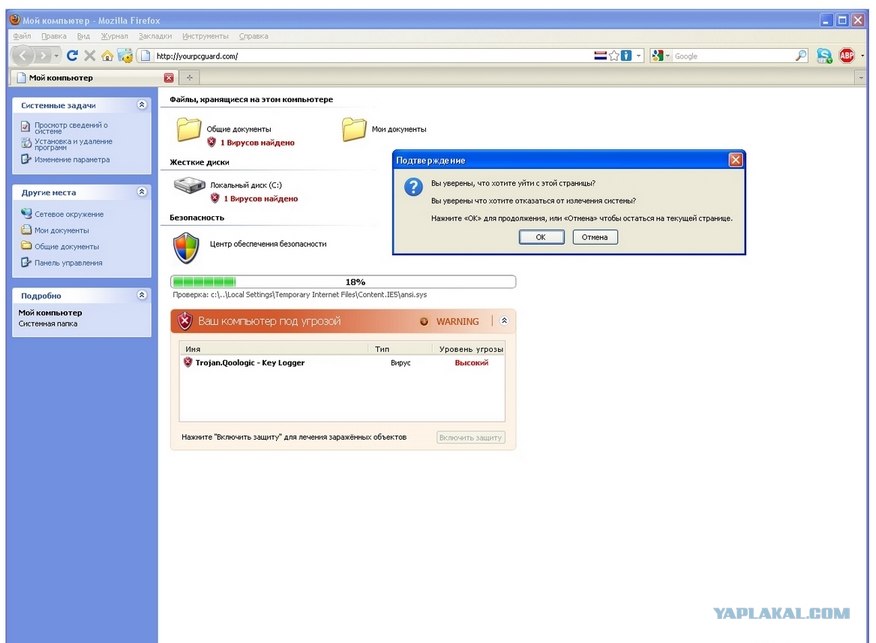Click the security center shield icon
Image resolution: width=876 pixels, height=643 pixels.
coord(186,248)
